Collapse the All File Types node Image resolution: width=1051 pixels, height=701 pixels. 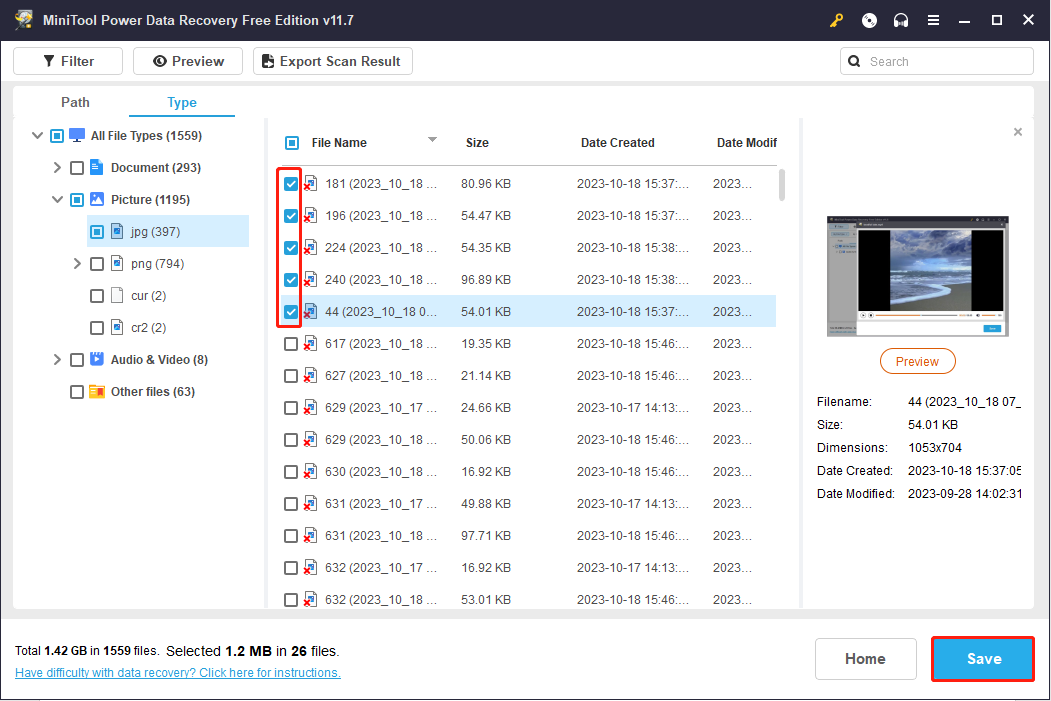pyautogui.click(x=37, y=135)
